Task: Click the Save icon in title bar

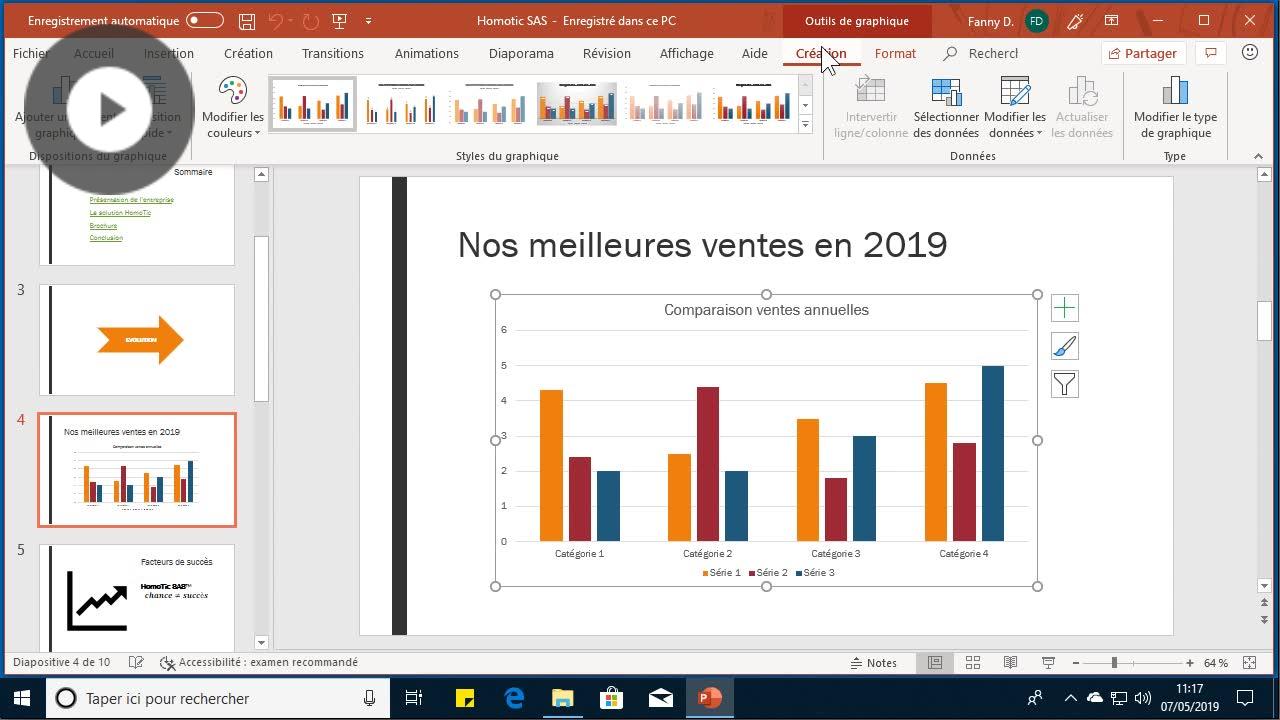Action: click(246, 21)
